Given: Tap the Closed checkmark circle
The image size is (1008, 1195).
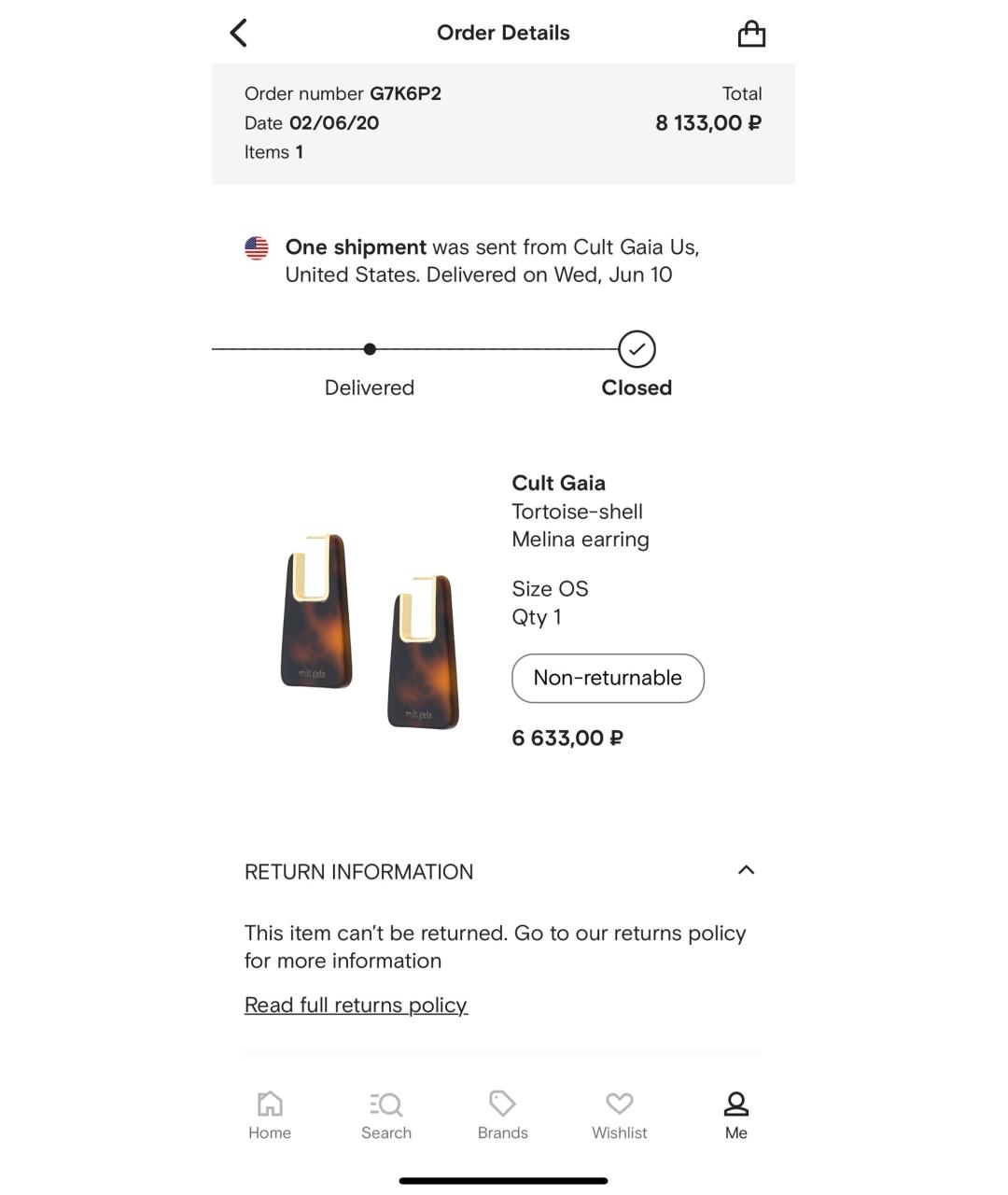Looking at the screenshot, I should click(637, 349).
